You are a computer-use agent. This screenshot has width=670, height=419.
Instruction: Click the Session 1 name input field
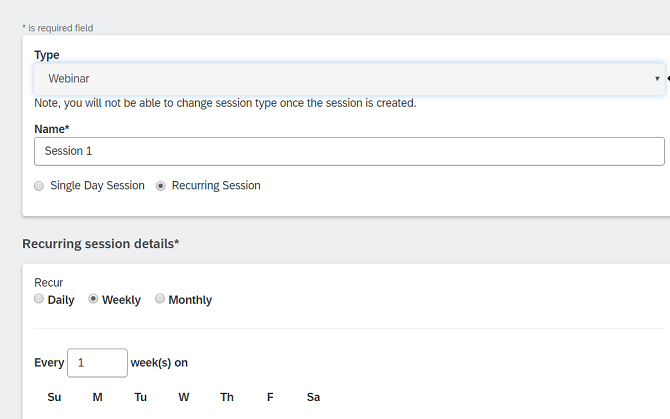coord(349,151)
